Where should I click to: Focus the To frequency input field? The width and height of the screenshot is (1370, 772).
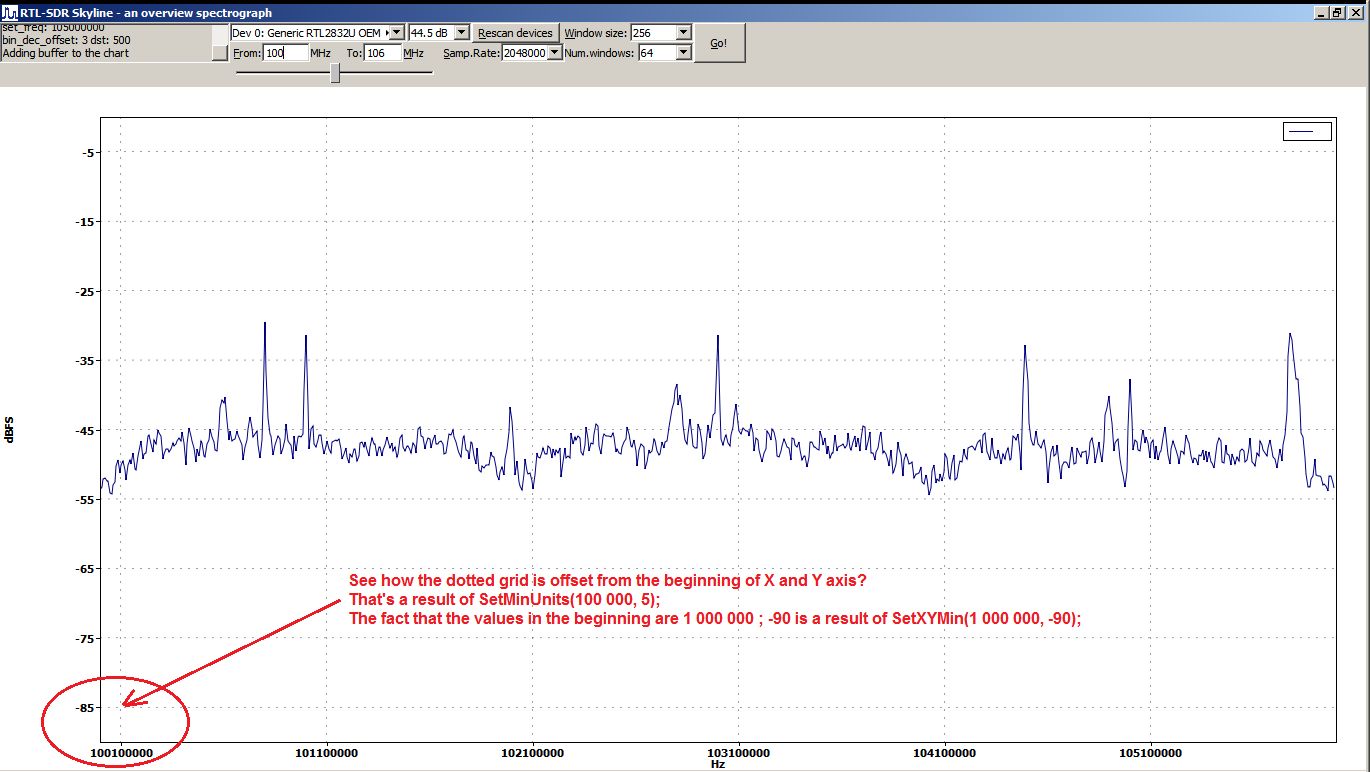click(x=382, y=53)
